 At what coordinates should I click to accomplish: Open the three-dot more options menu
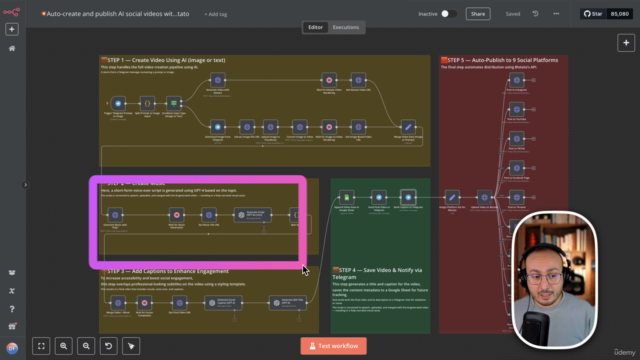coord(556,14)
